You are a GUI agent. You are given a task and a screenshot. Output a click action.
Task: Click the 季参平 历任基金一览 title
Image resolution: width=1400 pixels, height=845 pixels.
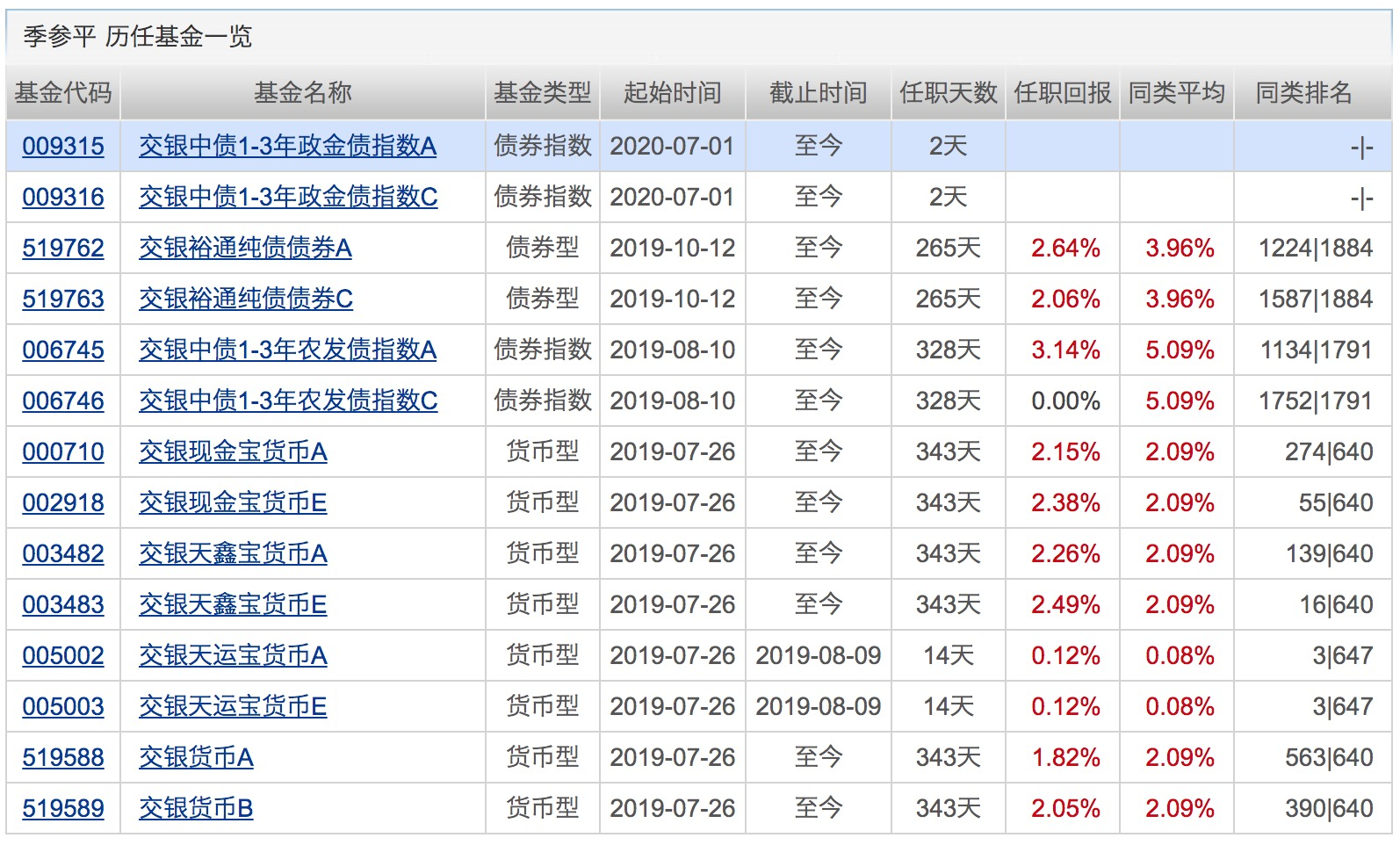coord(138,36)
